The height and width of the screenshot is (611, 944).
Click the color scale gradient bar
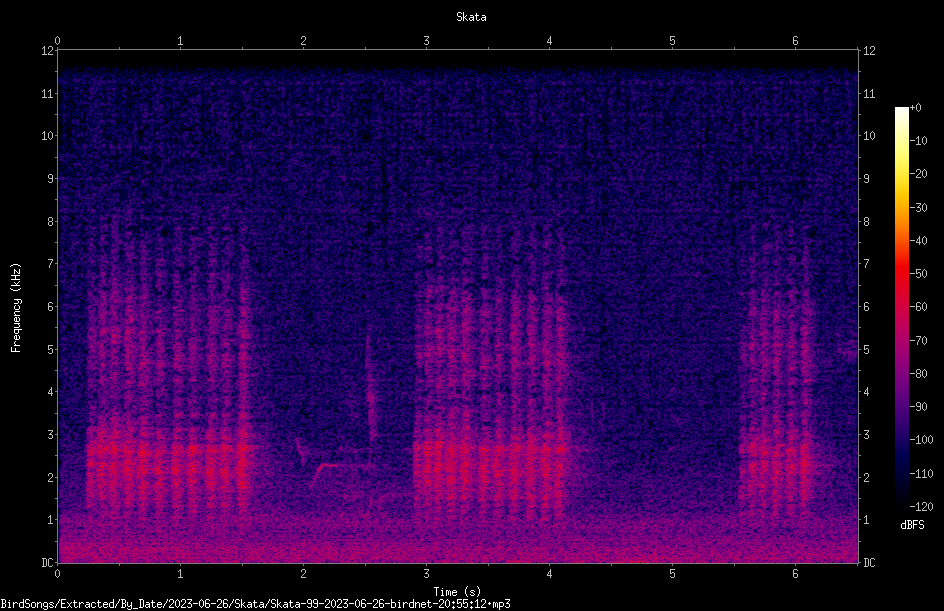(x=901, y=307)
